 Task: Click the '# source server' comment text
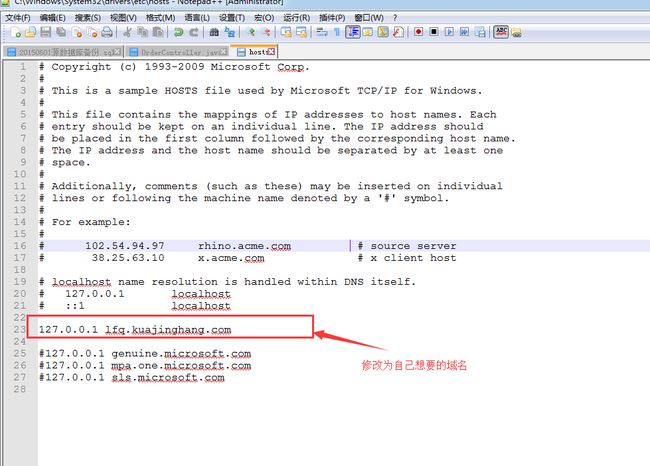[x=407, y=246]
